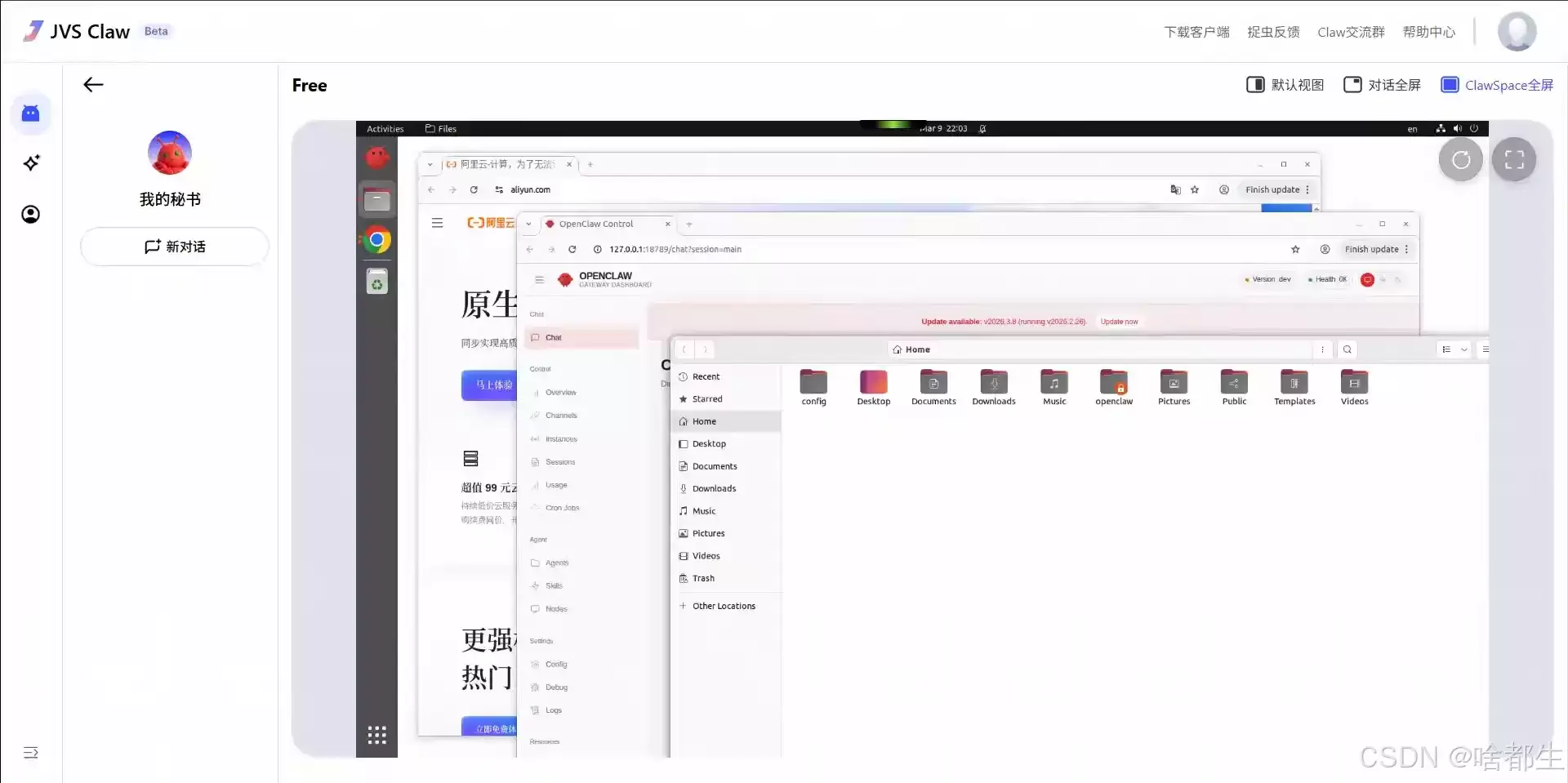Open the Channels section in OpenClaw
Screen dimensions: 1568x783
click(560, 415)
